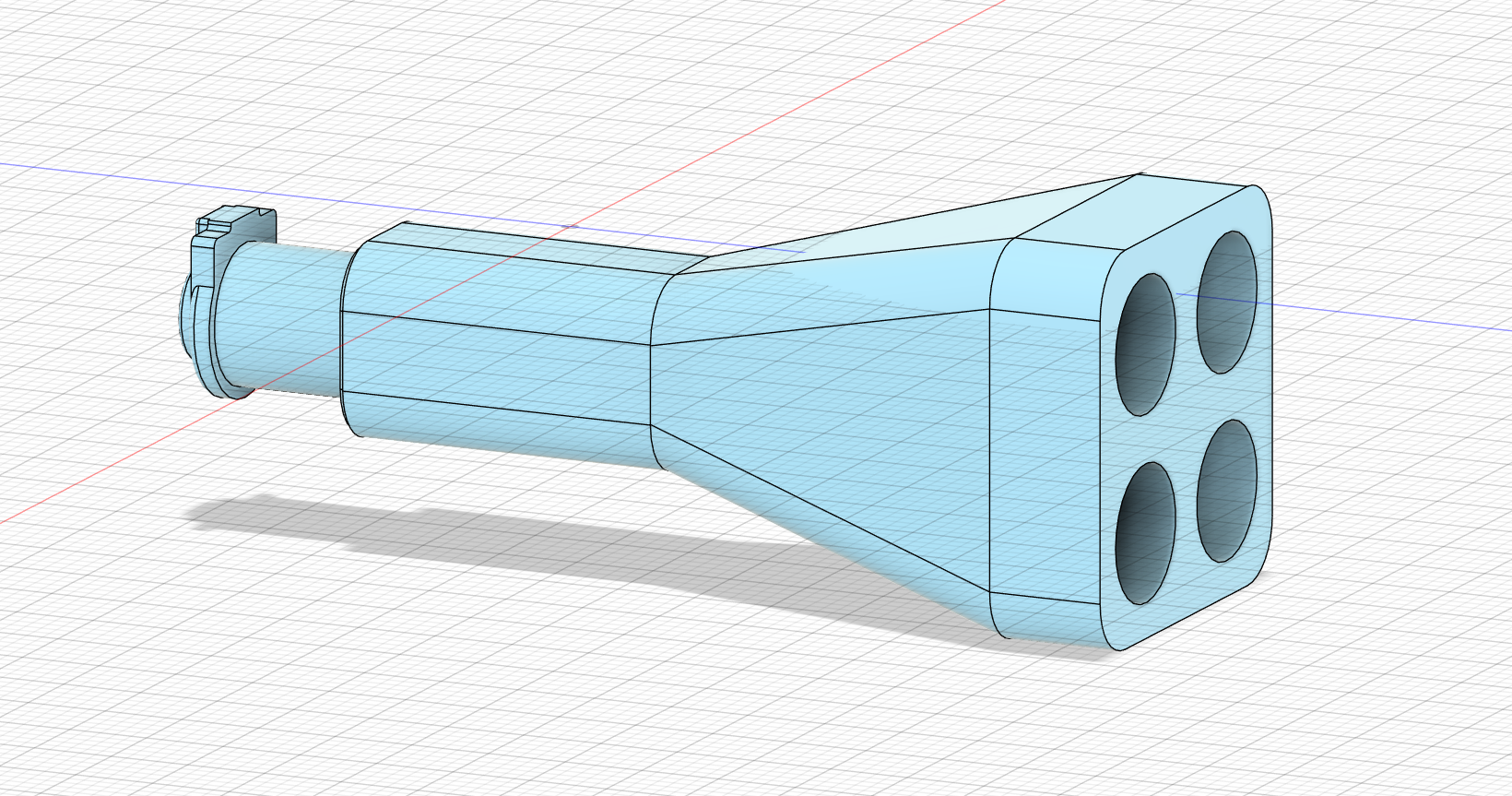Select the lower-left circular hole on end face
This screenshot has height=796, width=1512.
tap(1146, 533)
